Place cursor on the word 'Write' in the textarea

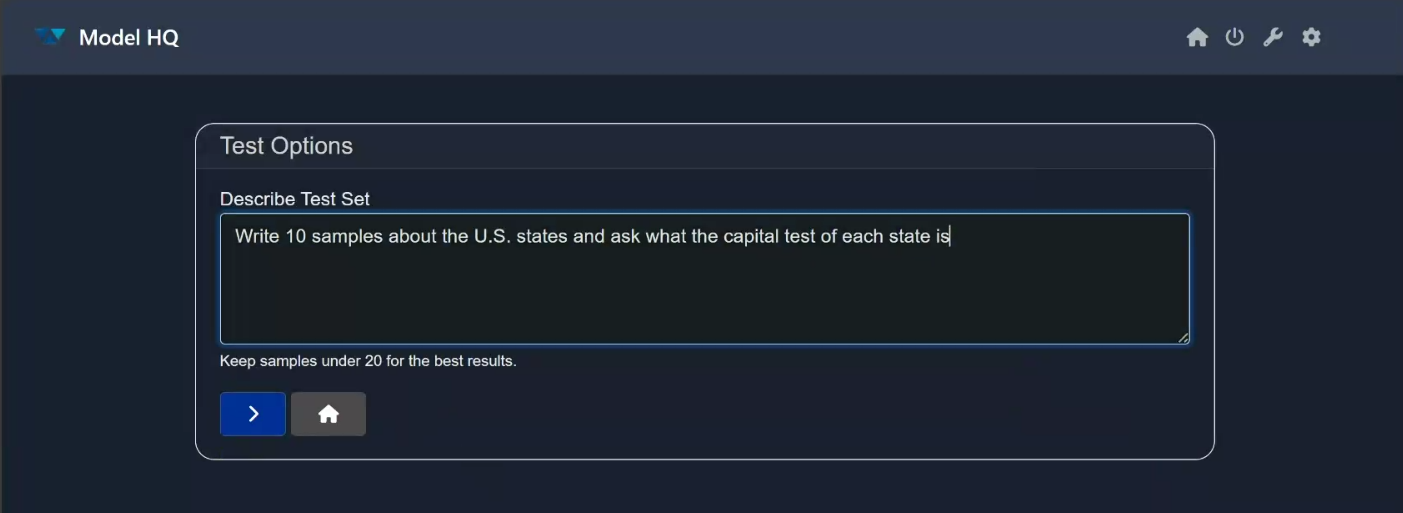(x=257, y=237)
